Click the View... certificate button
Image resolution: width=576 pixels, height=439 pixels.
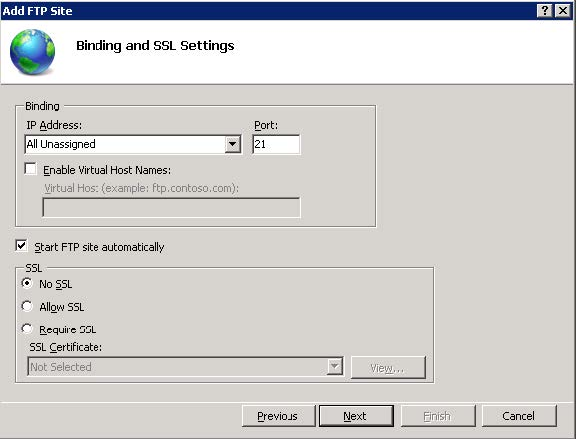[x=388, y=367]
